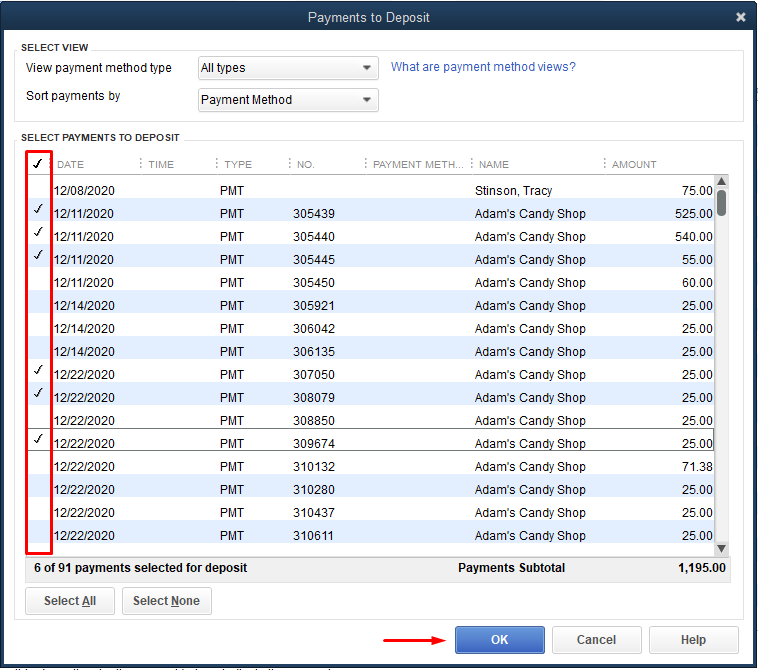The width and height of the screenshot is (758, 670).
Task: Click the NAME column header
Action: coord(494,165)
